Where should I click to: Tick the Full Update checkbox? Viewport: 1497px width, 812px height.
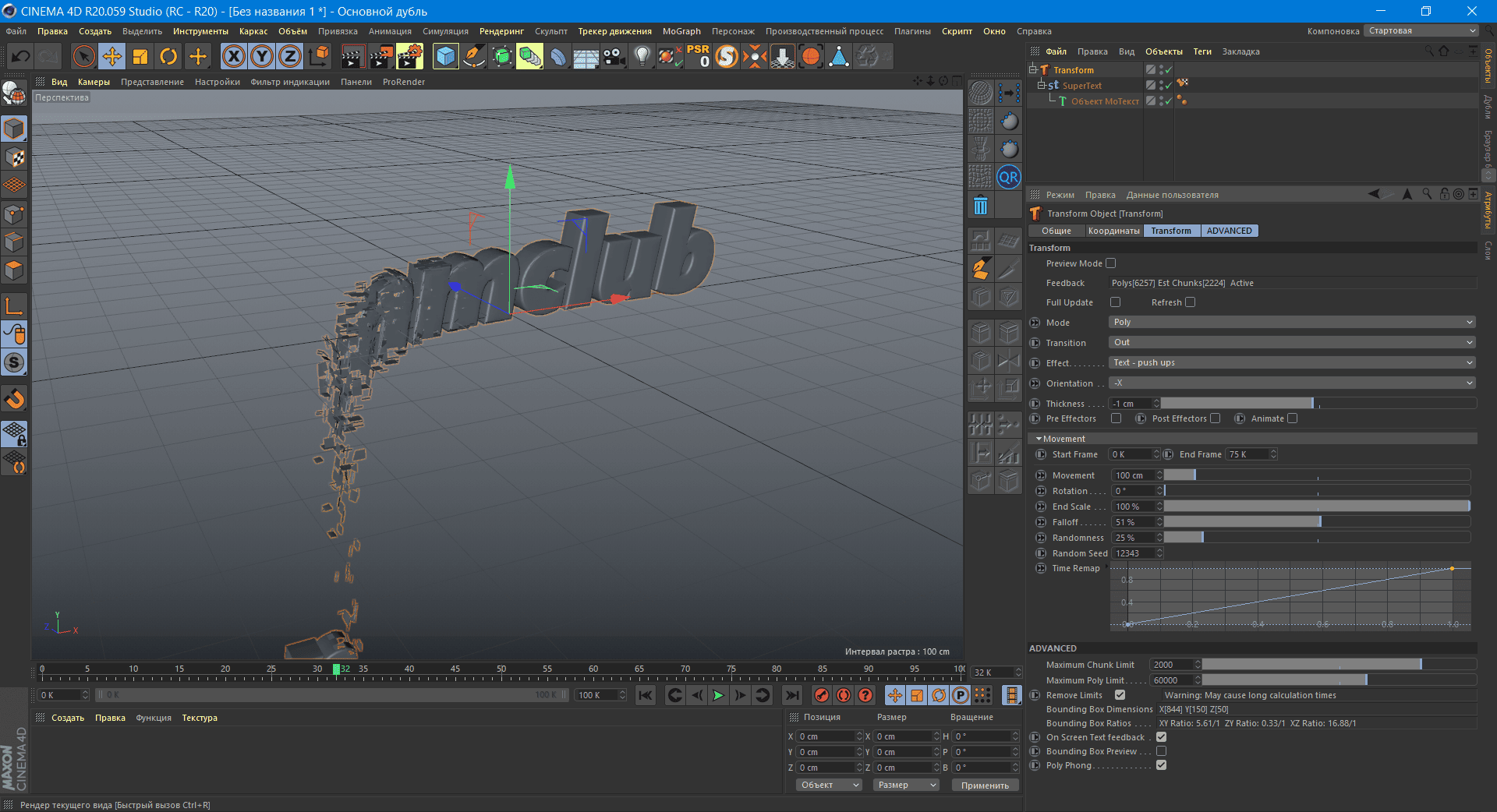pos(1116,302)
